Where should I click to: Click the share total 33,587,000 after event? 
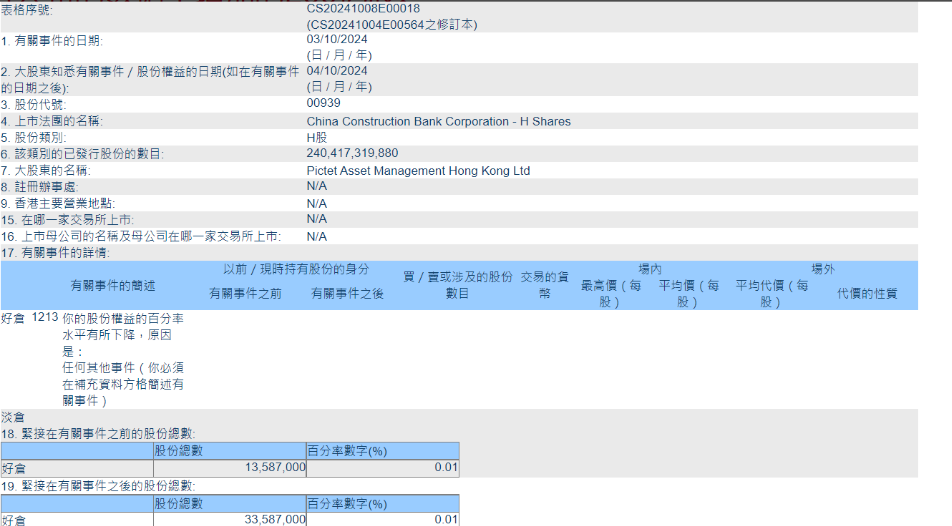[x=275, y=519]
